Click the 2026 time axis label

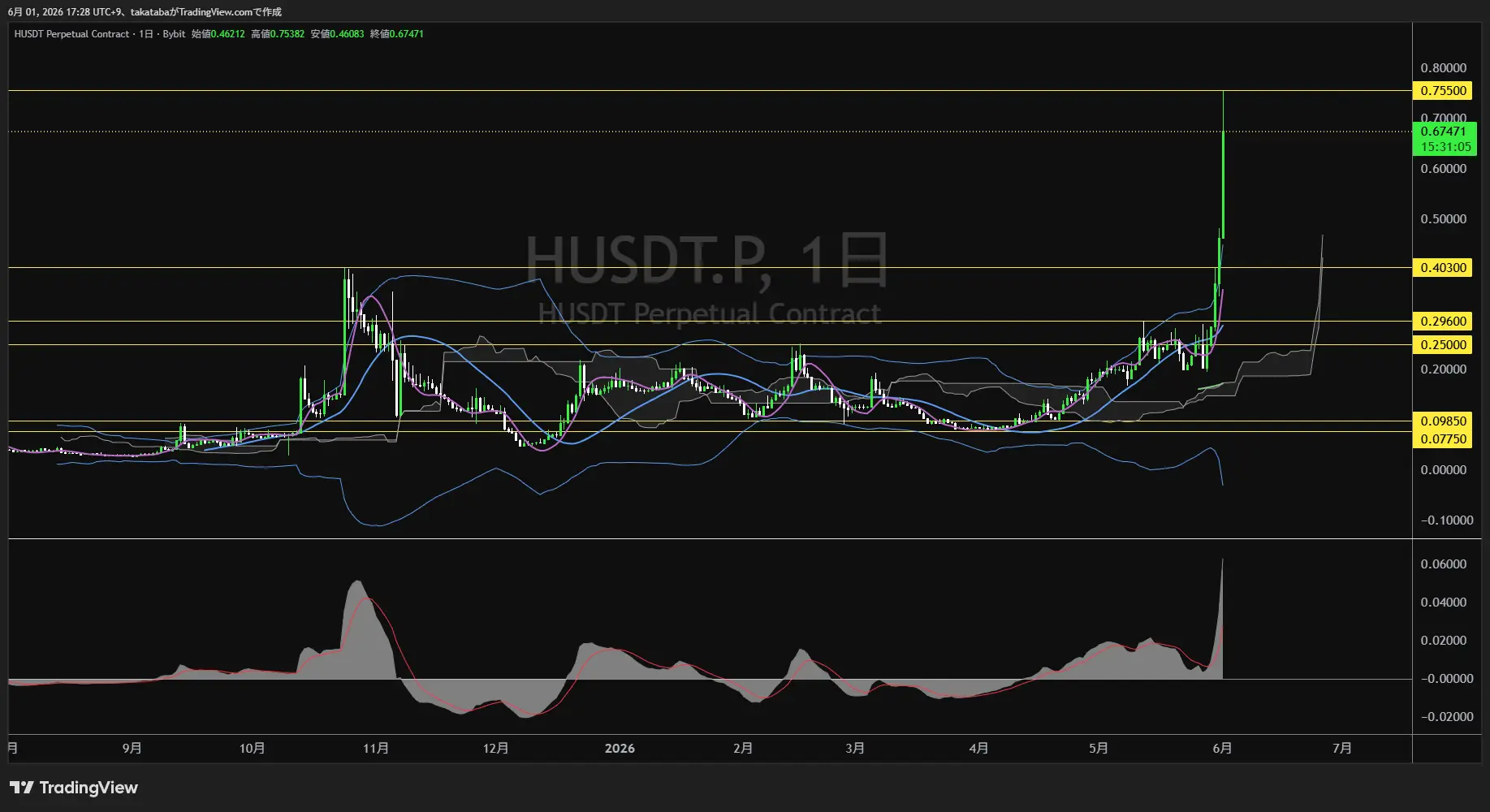(x=620, y=749)
